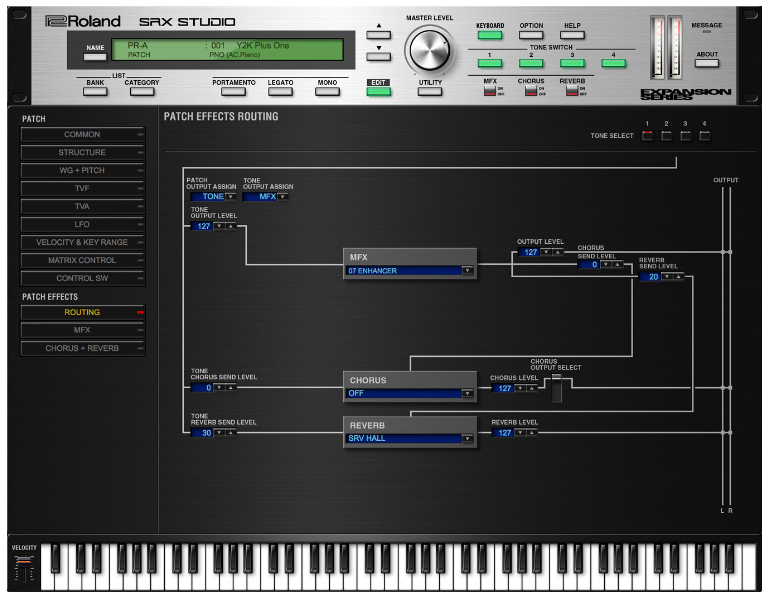The image size is (773, 600).
Task: Toggle Tone Switch 2
Action: (531, 63)
